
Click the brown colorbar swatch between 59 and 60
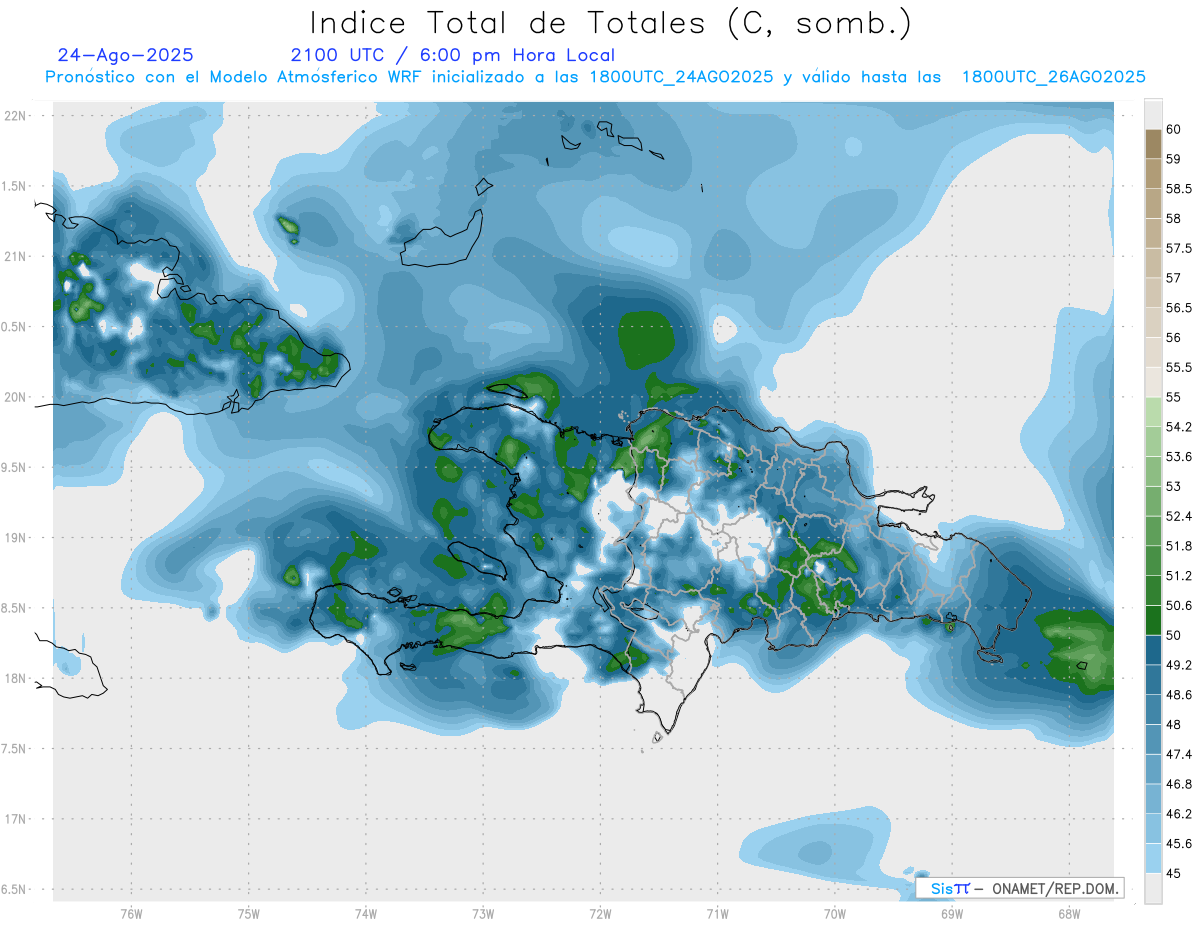click(1153, 144)
